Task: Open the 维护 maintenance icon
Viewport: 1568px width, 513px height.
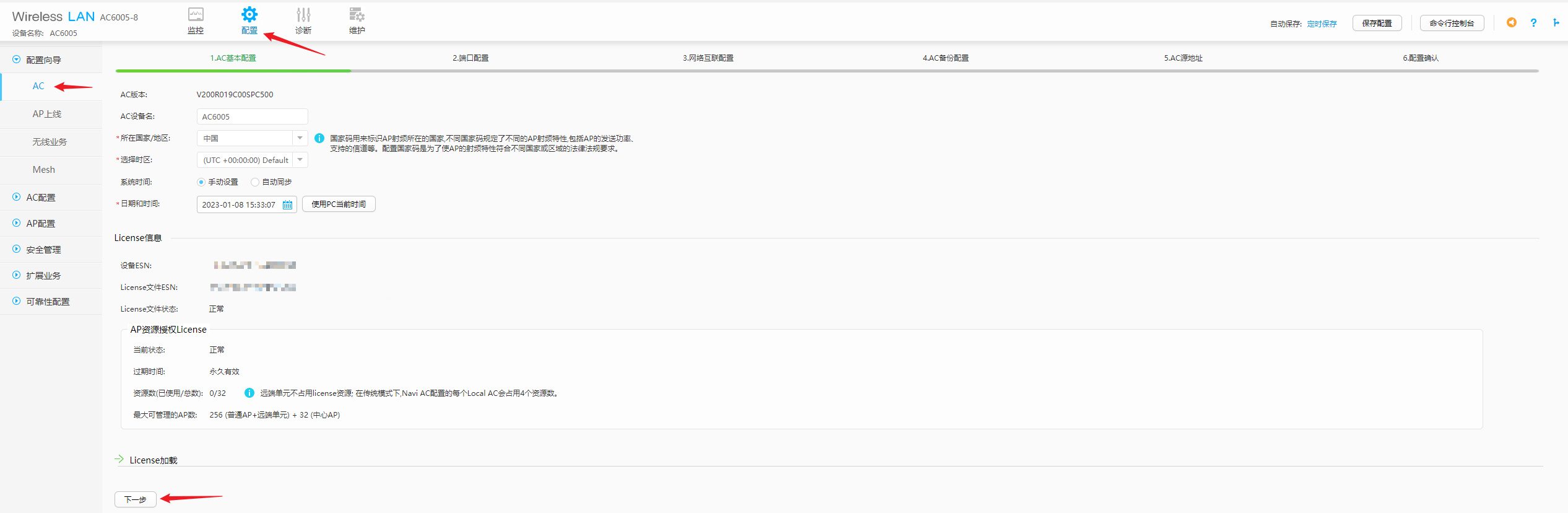Action: coord(357,15)
